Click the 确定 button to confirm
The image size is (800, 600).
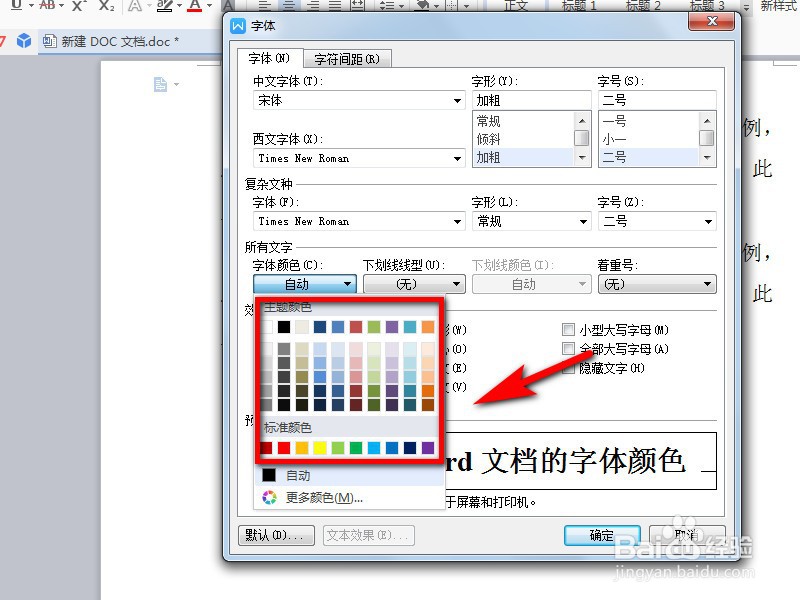pos(601,535)
